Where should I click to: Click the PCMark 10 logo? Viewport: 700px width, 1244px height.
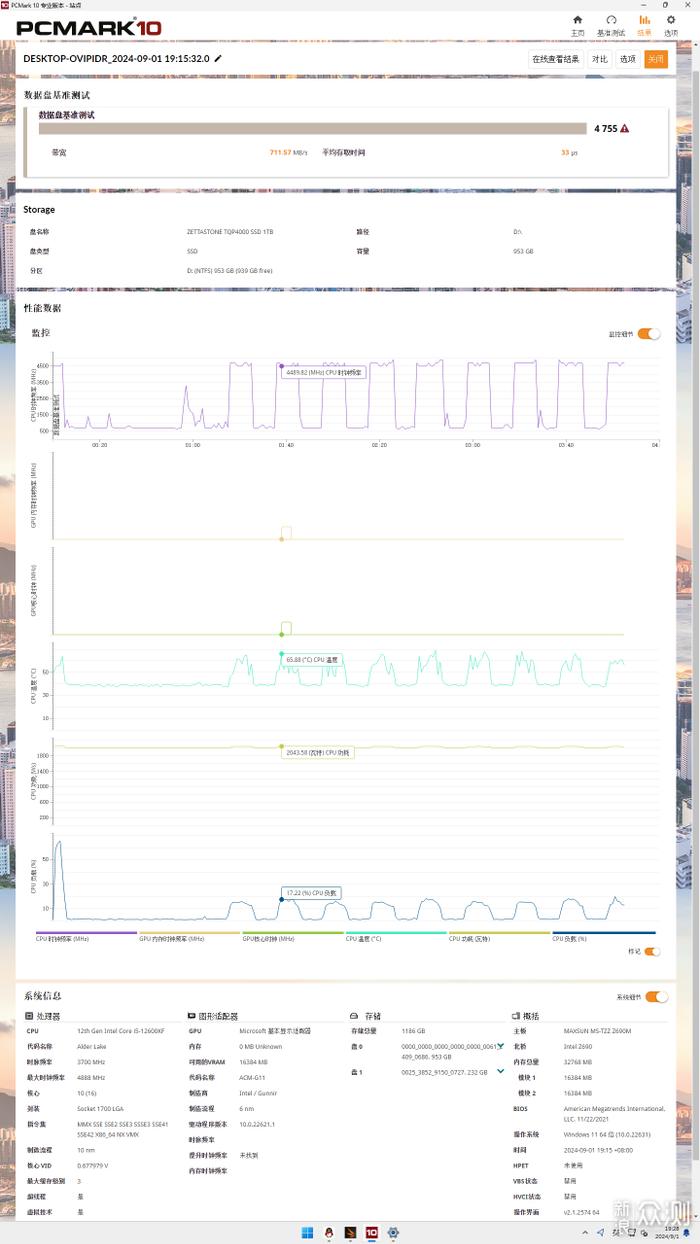pyautogui.click(x=89, y=27)
